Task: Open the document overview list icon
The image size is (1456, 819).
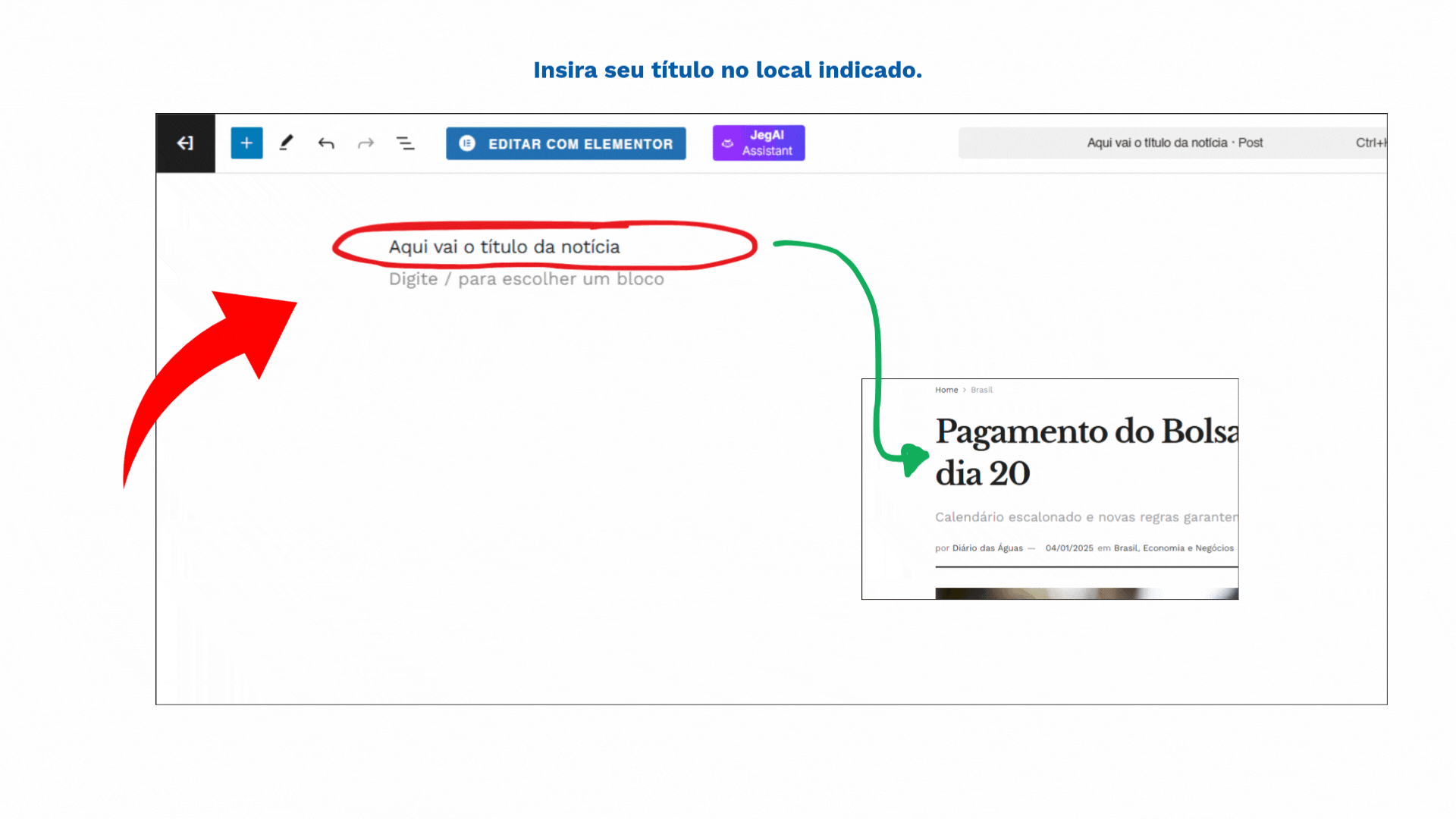Action: [406, 143]
